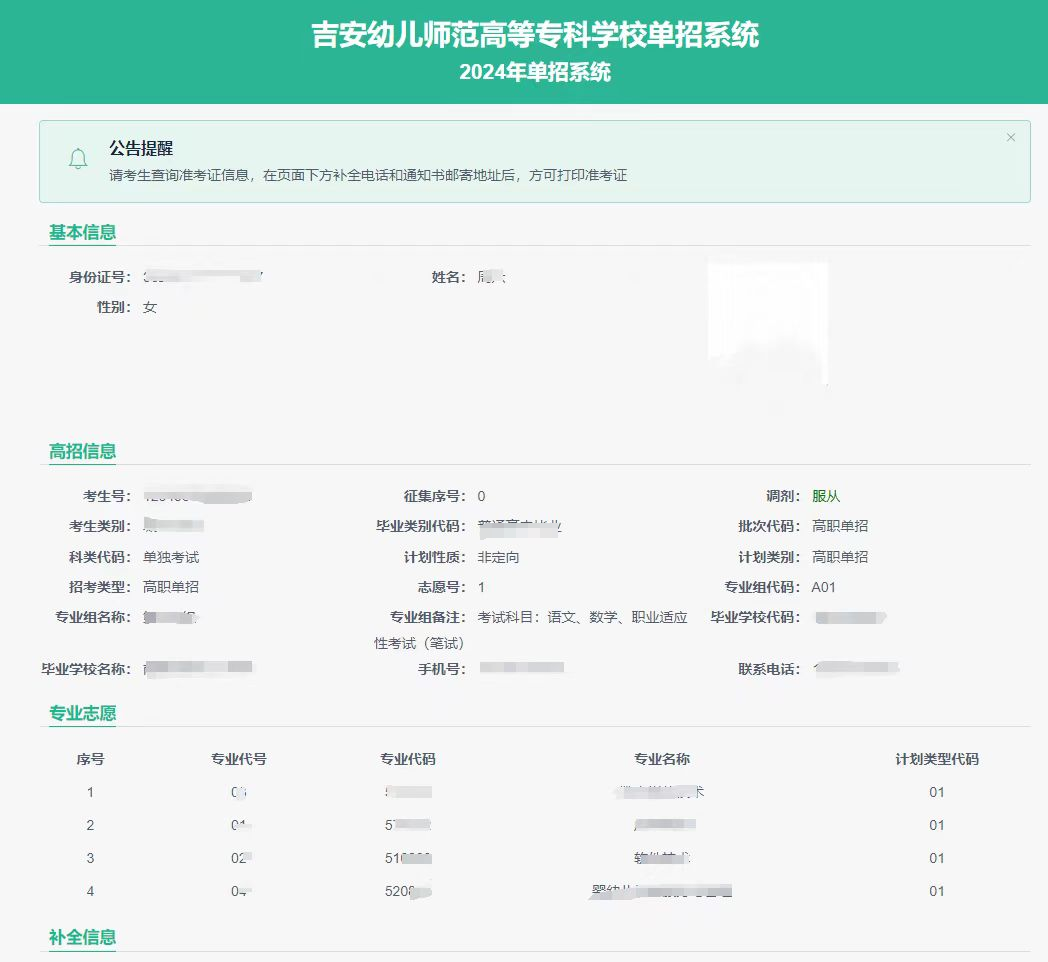Click the 专业代码 column header
1048x962 pixels.
pyautogui.click(x=407, y=759)
